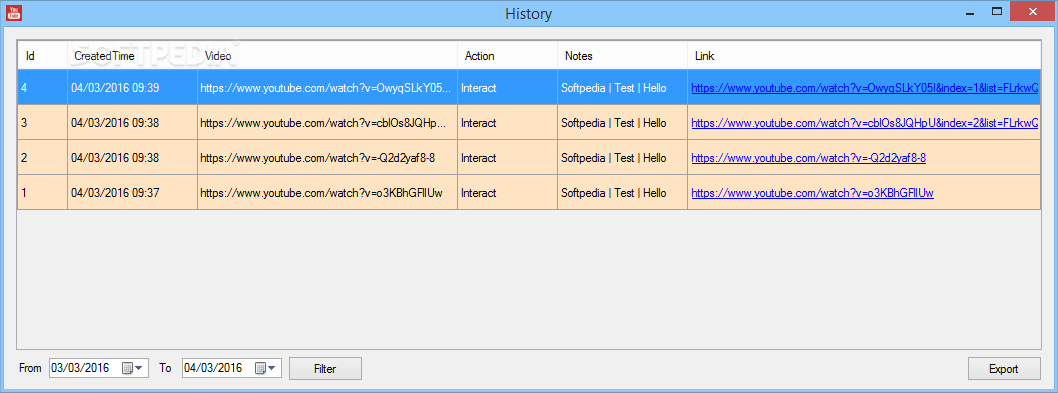Select the Notes cell in row 2
Viewport: 1058px width, 393px height.
[x=622, y=157]
